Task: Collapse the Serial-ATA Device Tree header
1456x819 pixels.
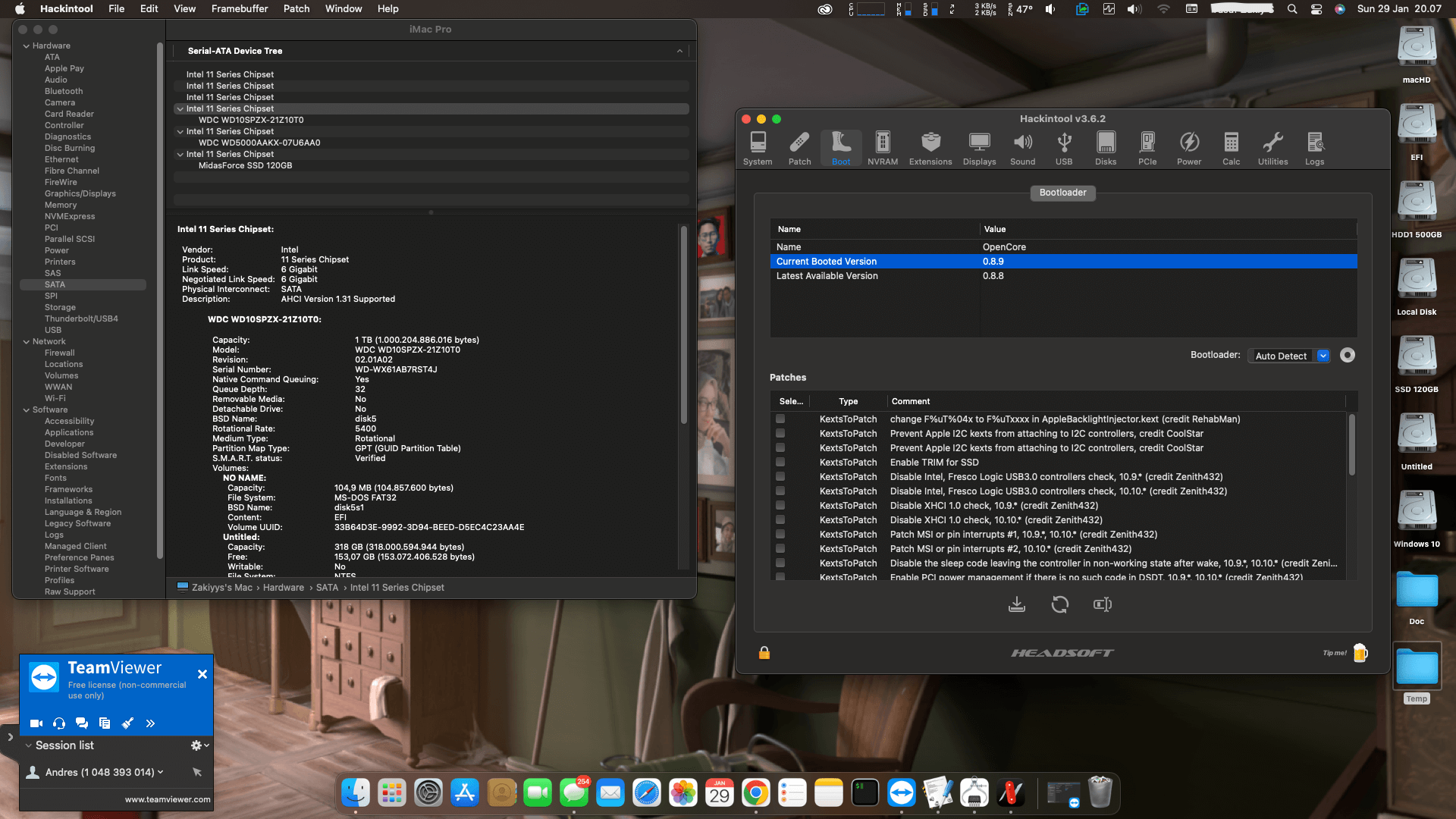Action: click(x=679, y=51)
